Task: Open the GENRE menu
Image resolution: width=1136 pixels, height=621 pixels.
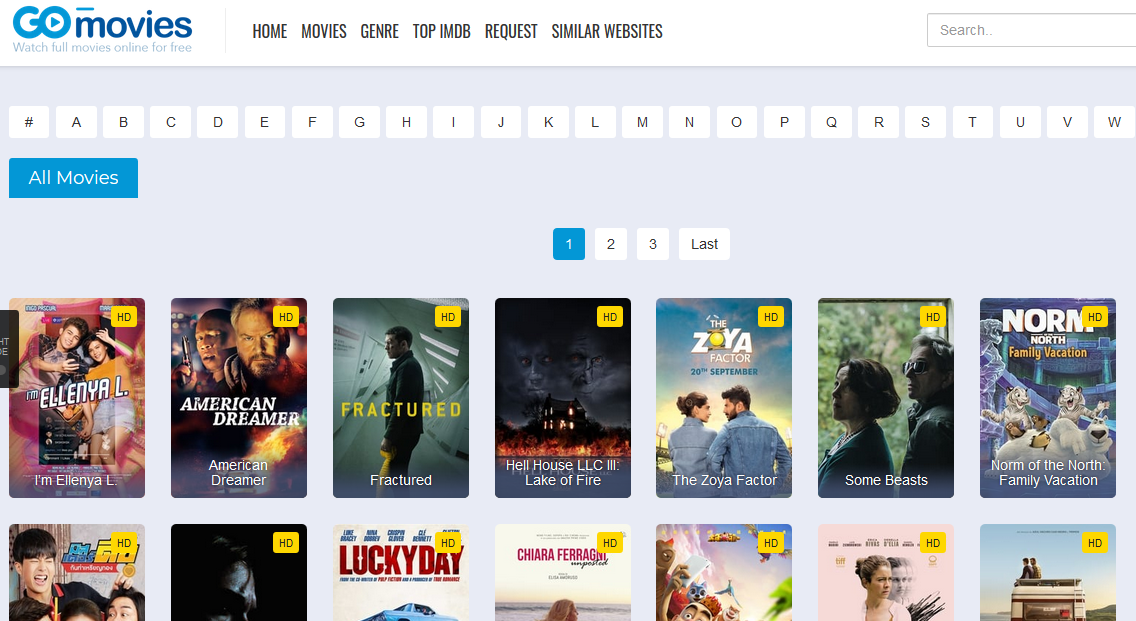Action: (380, 31)
